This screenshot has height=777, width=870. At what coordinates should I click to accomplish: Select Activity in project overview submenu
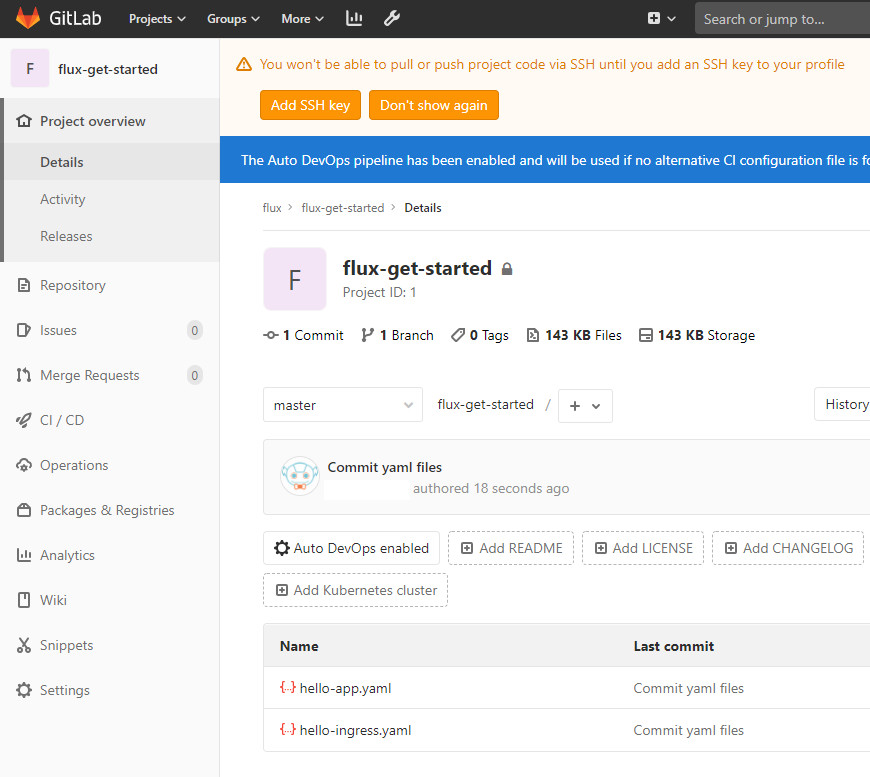(x=63, y=199)
